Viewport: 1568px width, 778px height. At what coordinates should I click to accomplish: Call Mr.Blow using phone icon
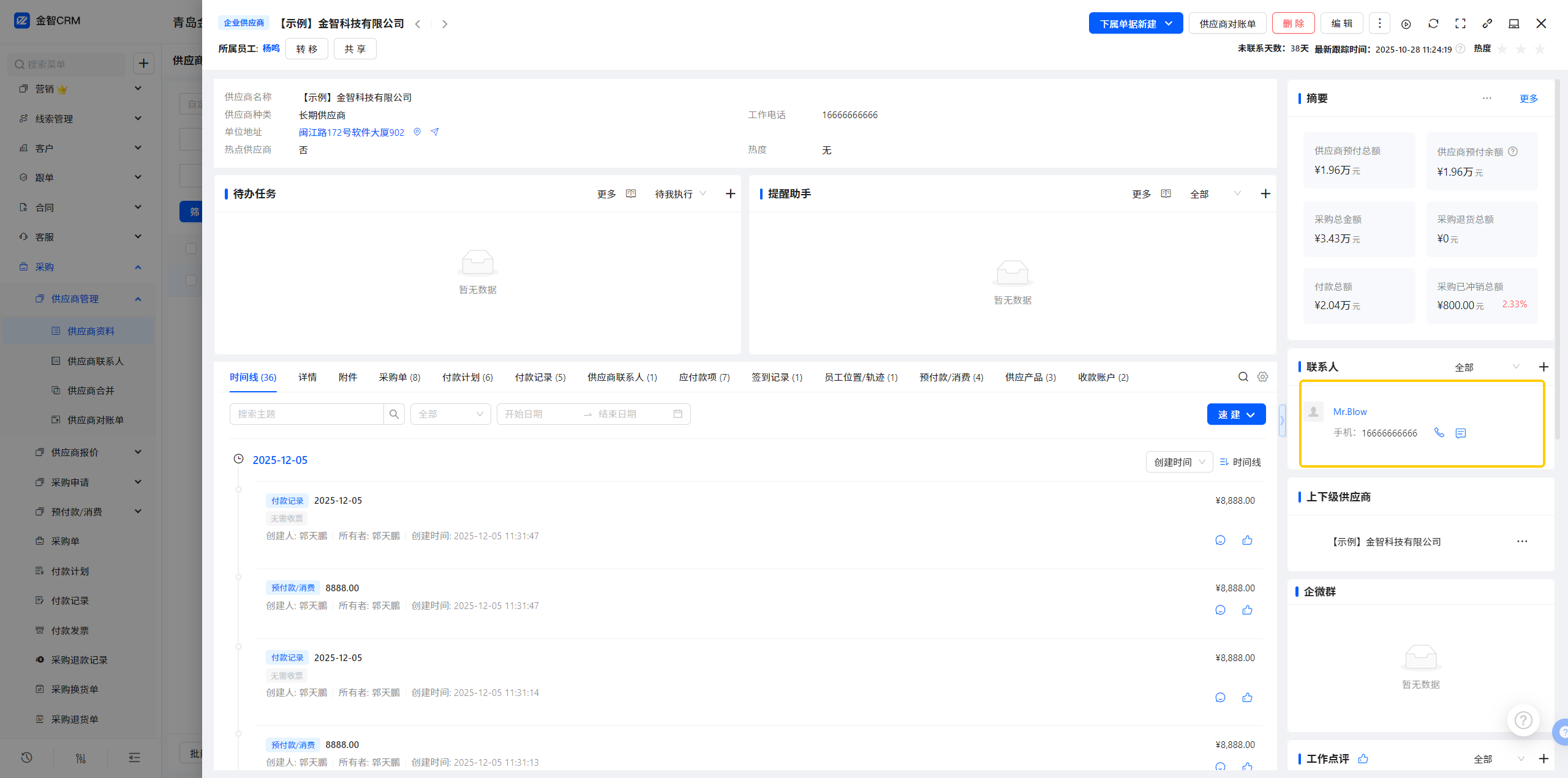point(1439,433)
